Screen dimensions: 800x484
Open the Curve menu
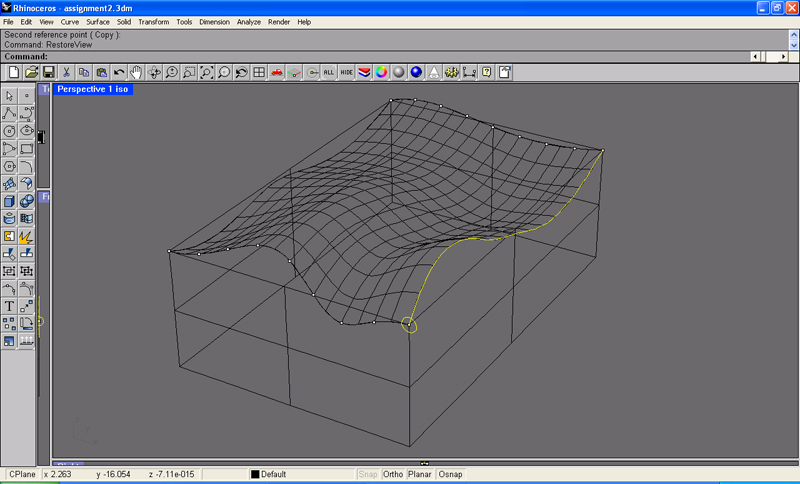(x=69, y=22)
